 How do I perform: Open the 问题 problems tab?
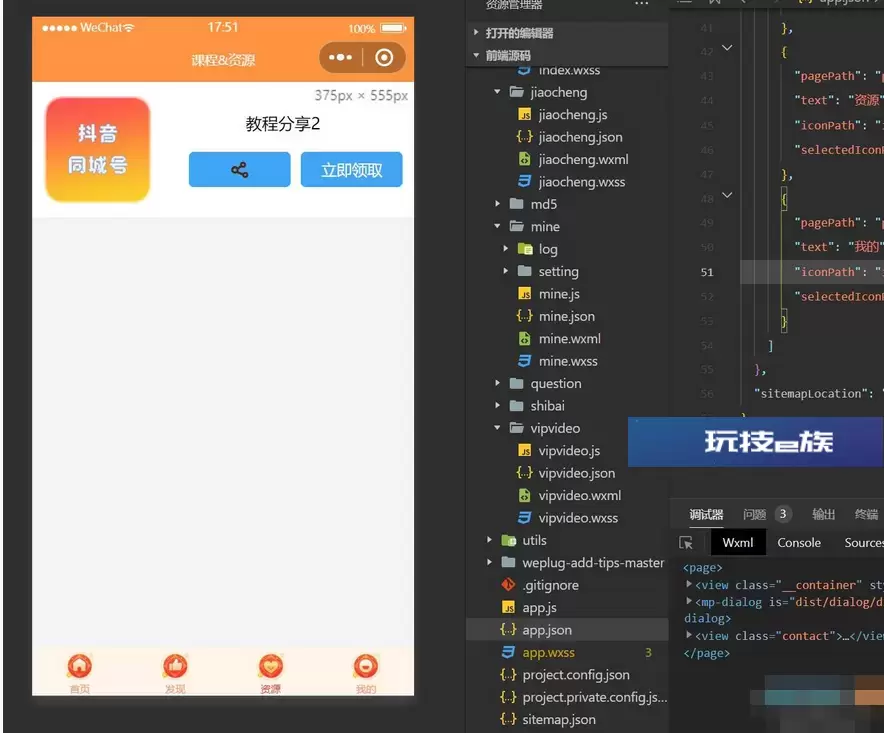pyautogui.click(x=754, y=514)
